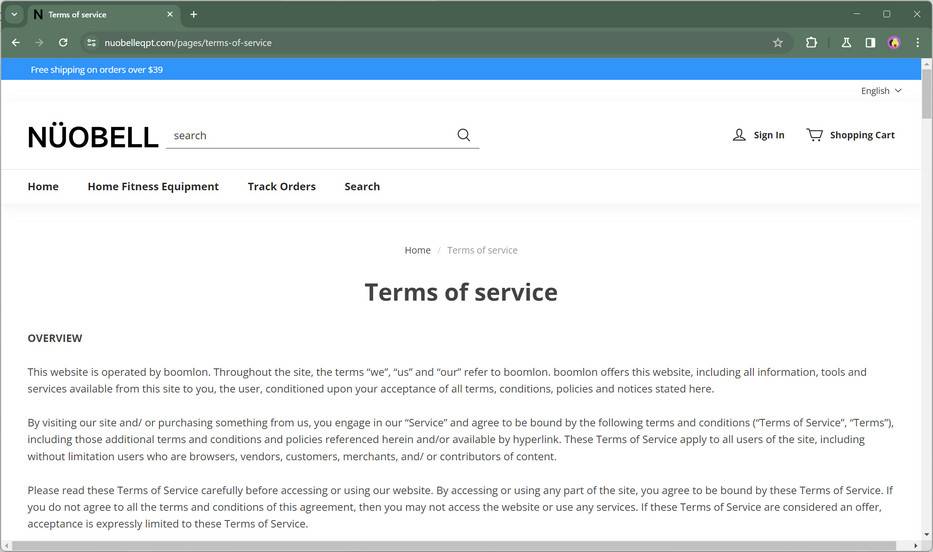This screenshot has height=552, width=933.
Task: Click the address bar URL
Action: tap(188, 43)
